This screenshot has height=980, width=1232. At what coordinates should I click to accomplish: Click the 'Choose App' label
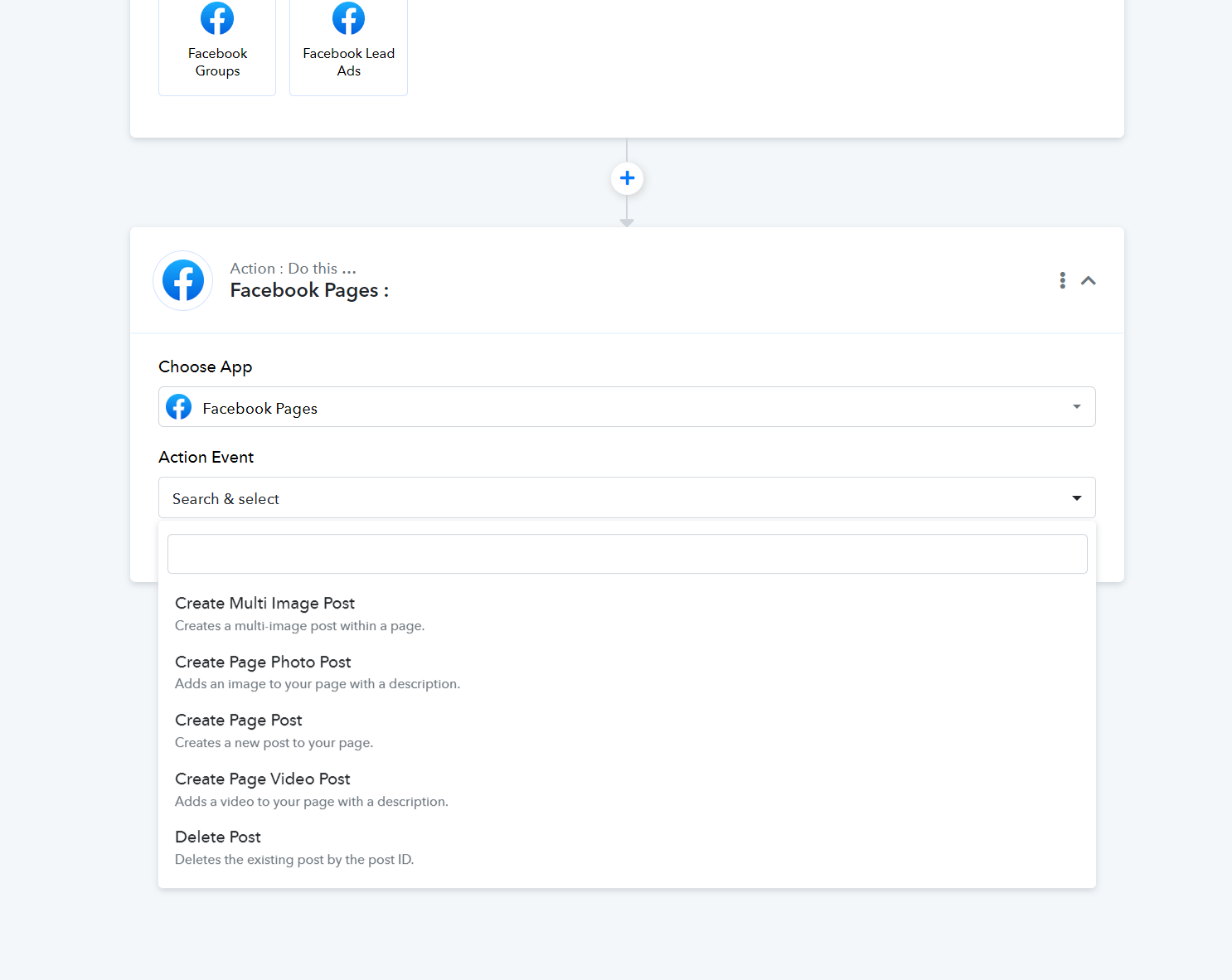[x=206, y=366]
